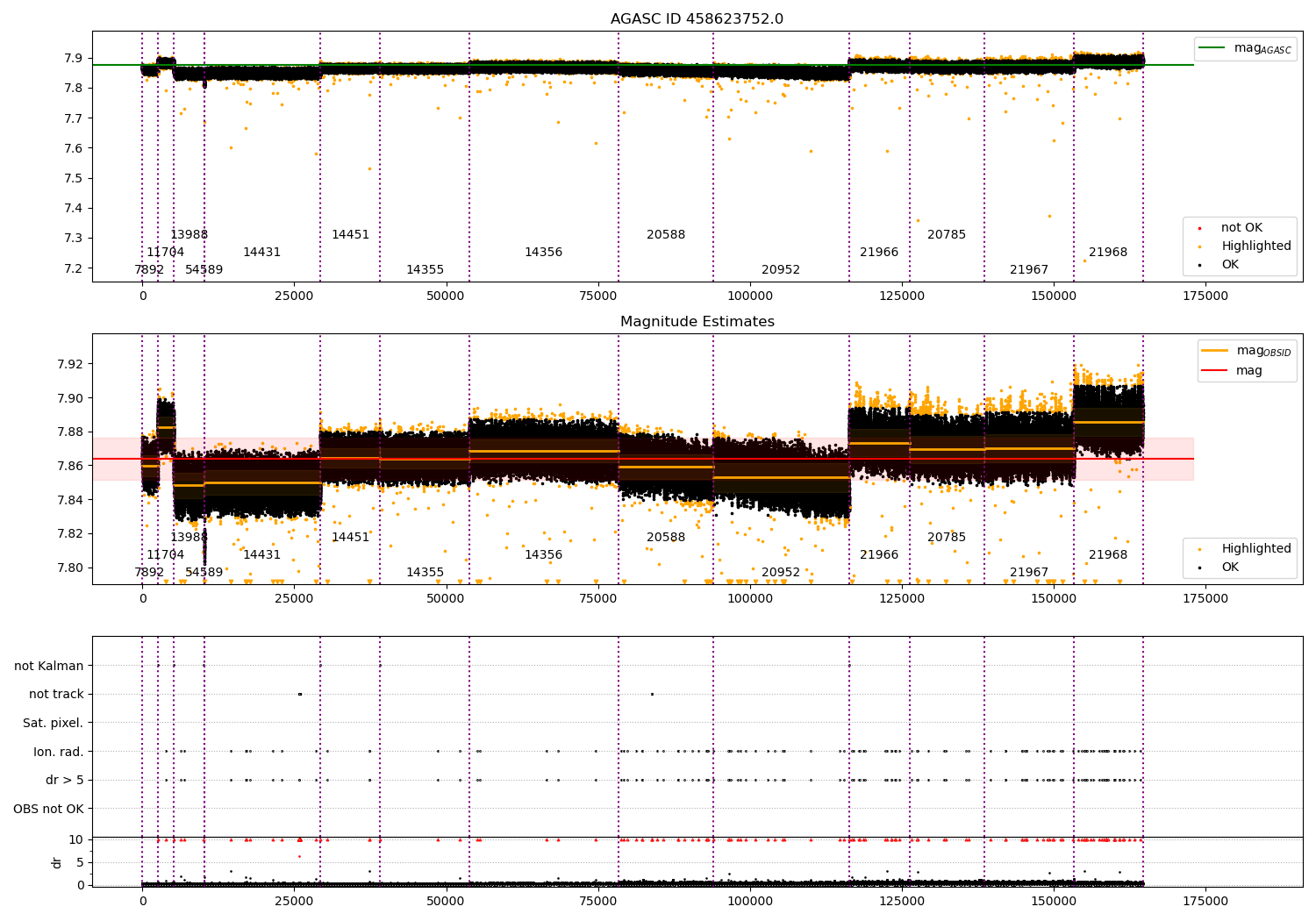Select obsid label 14451 in top panel
Viewport: 1316px width, 921px height.
pyautogui.click(x=351, y=235)
